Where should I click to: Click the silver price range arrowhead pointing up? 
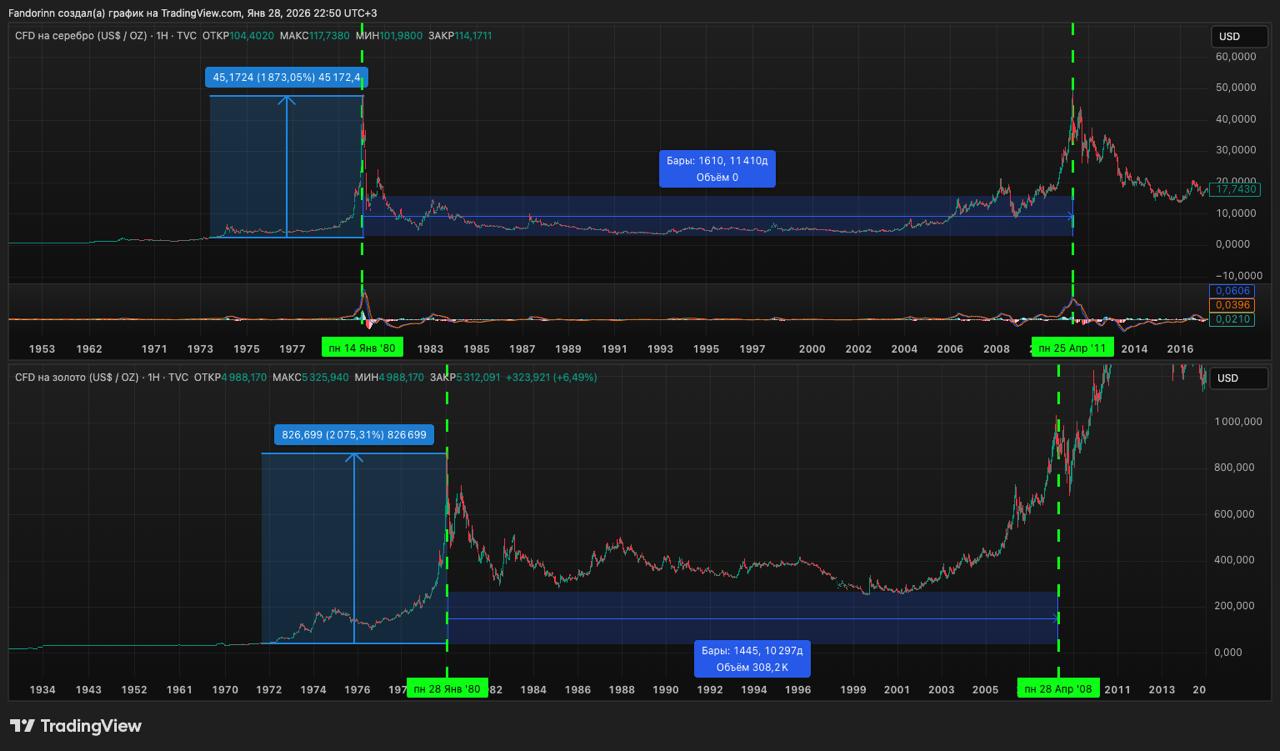pyautogui.click(x=287, y=100)
